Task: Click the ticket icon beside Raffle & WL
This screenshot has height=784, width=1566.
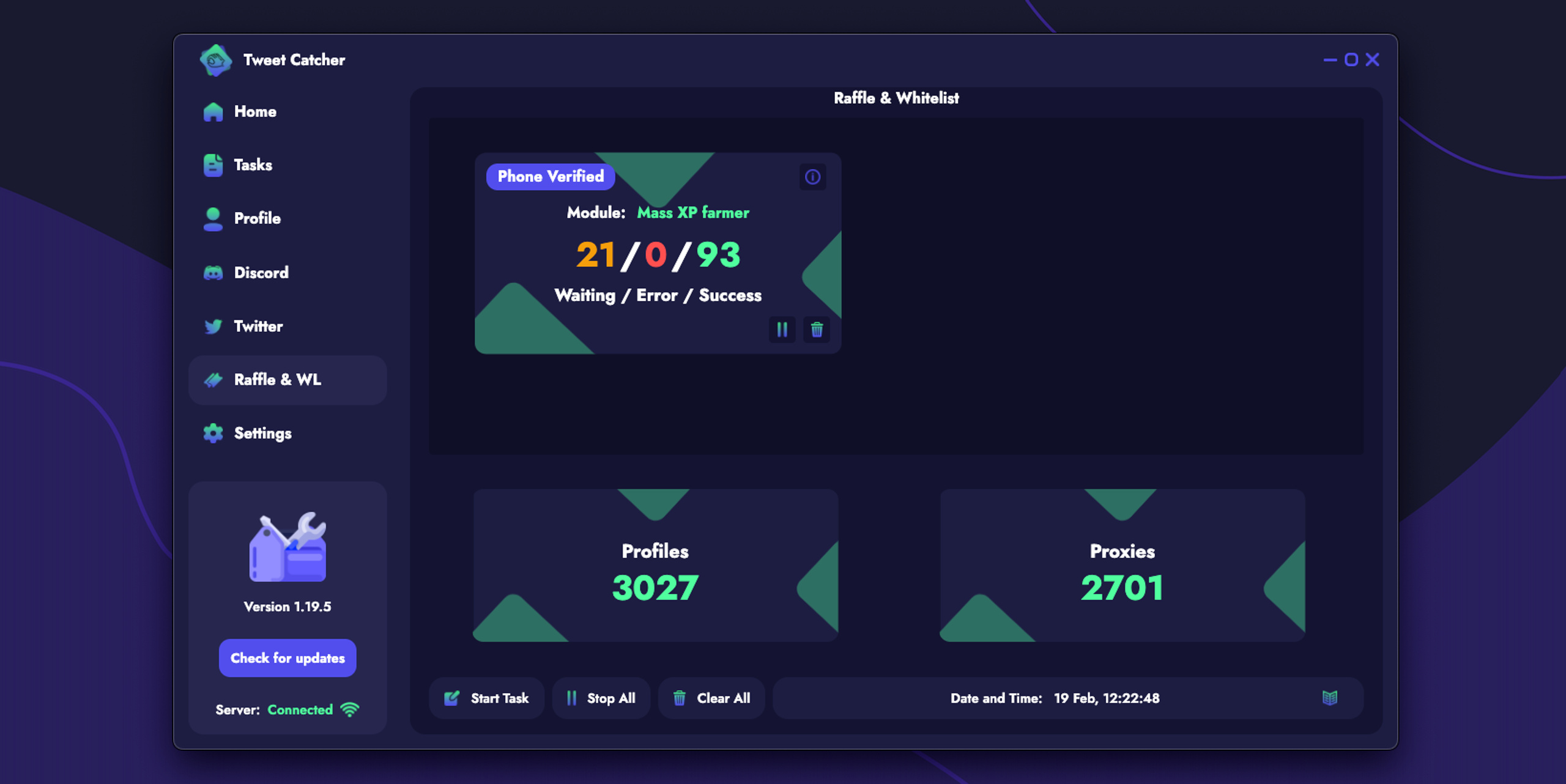Action: coord(213,380)
